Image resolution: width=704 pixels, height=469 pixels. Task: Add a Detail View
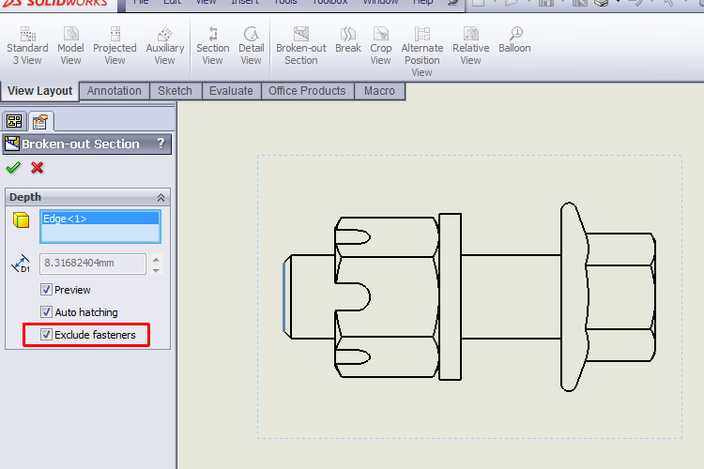click(251, 46)
